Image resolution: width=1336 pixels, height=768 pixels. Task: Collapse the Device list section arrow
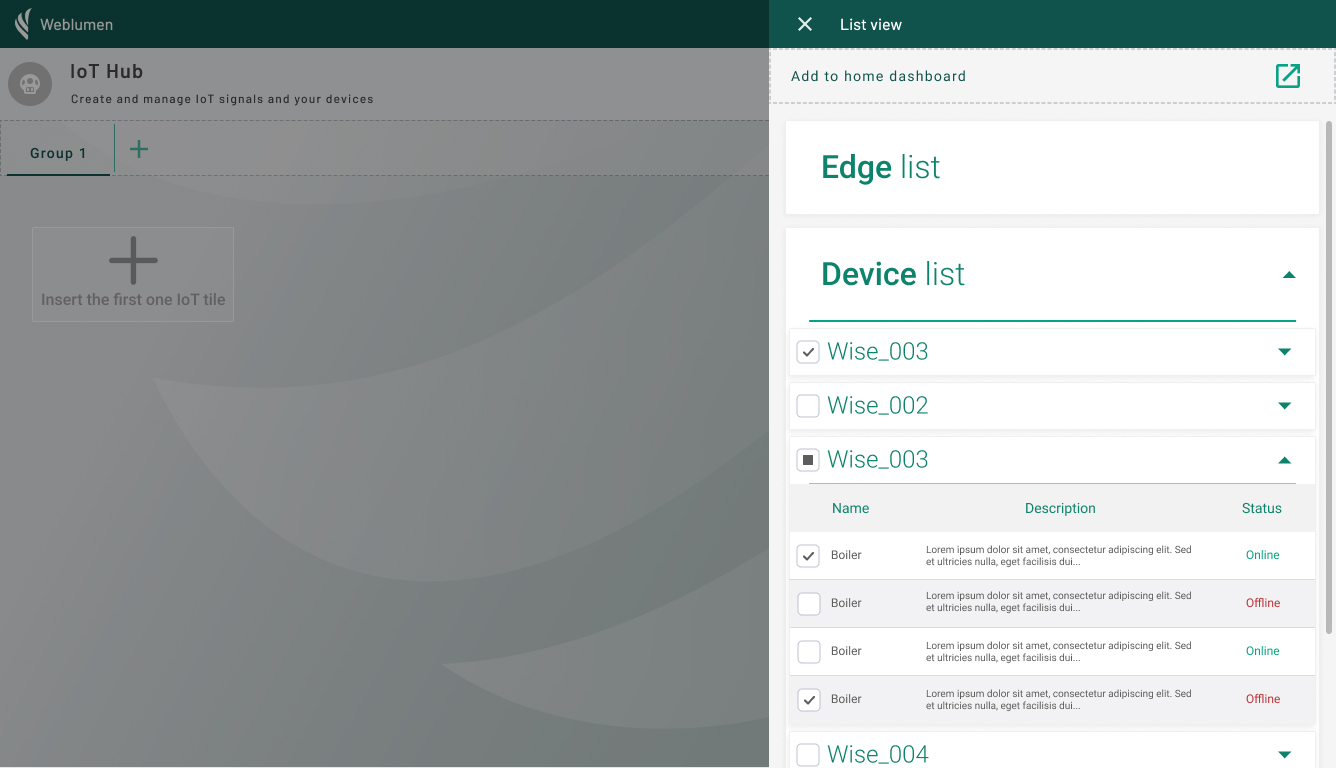point(1289,275)
